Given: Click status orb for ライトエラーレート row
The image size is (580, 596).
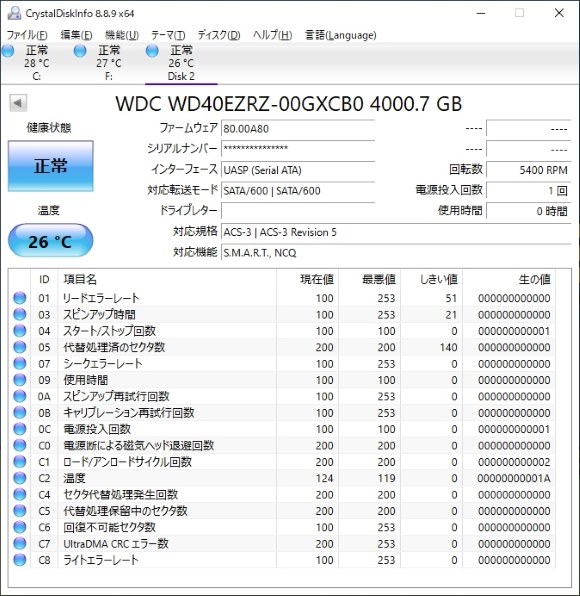Looking at the screenshot, I should pos(19,560).
